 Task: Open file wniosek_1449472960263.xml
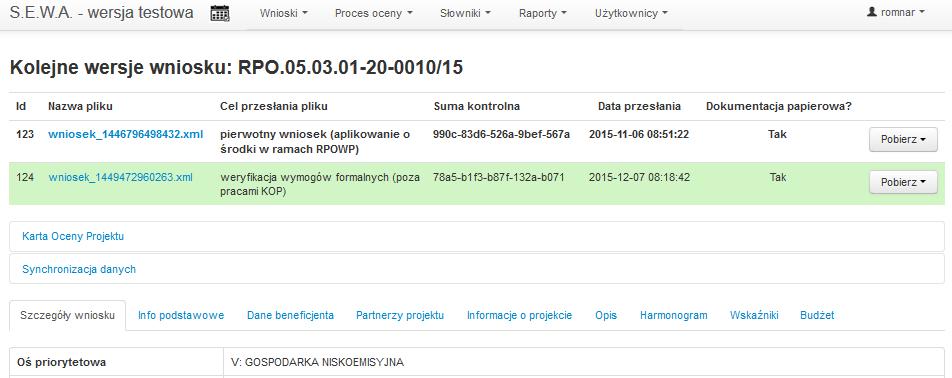120,177
